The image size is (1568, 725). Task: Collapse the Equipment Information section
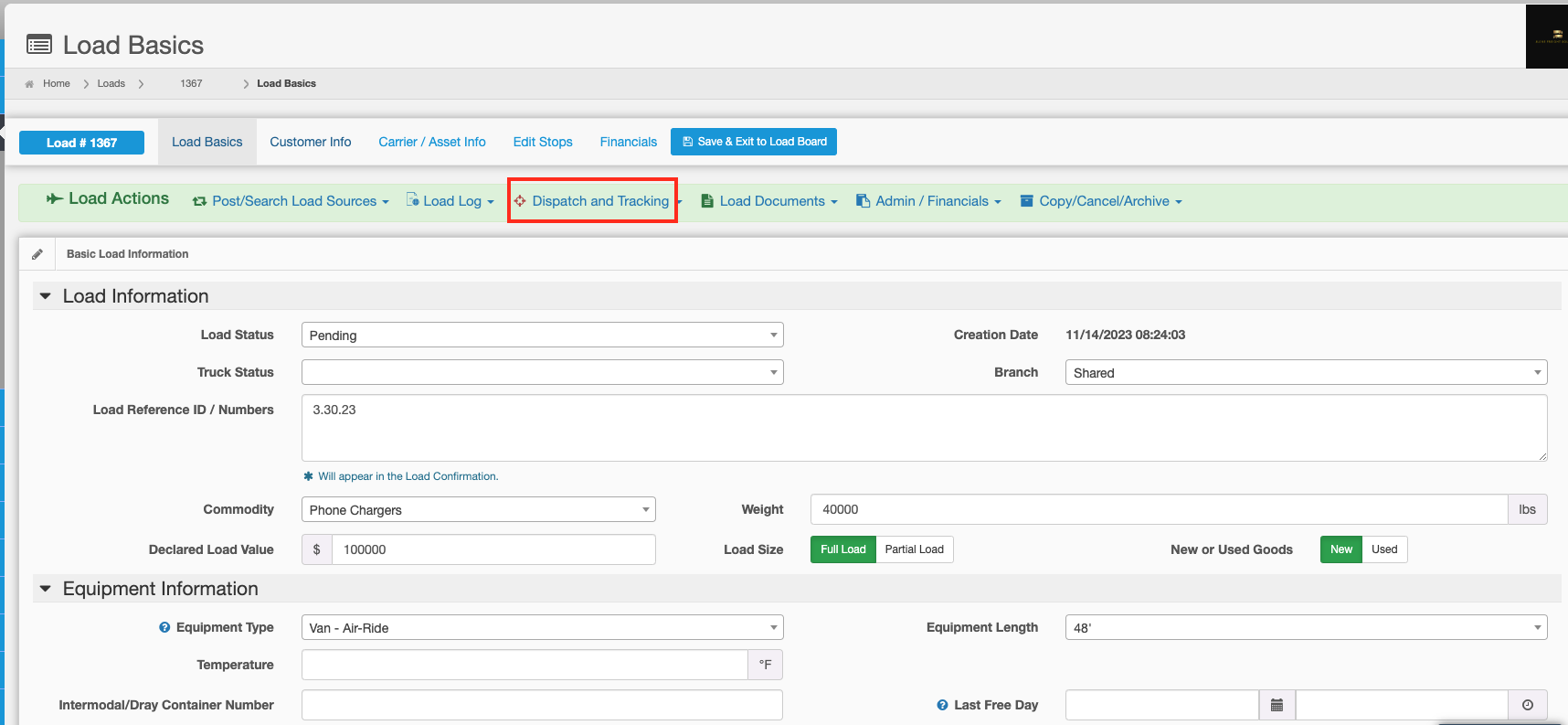[x=46, y=589]
